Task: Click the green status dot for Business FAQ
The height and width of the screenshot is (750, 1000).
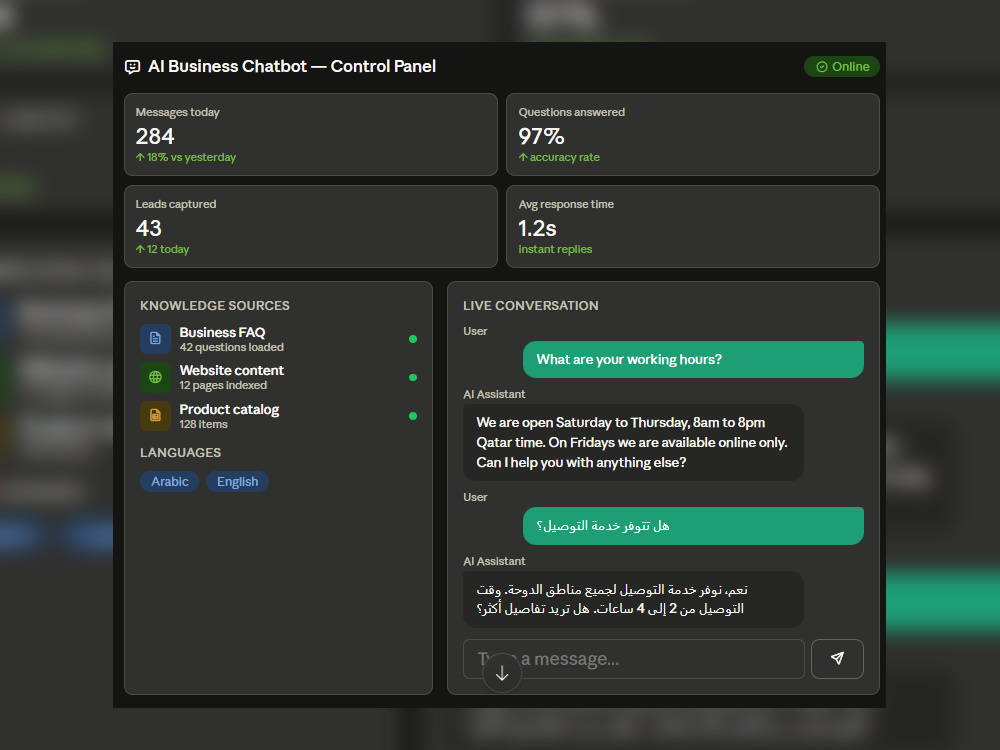Action: [x=413, y=339]
